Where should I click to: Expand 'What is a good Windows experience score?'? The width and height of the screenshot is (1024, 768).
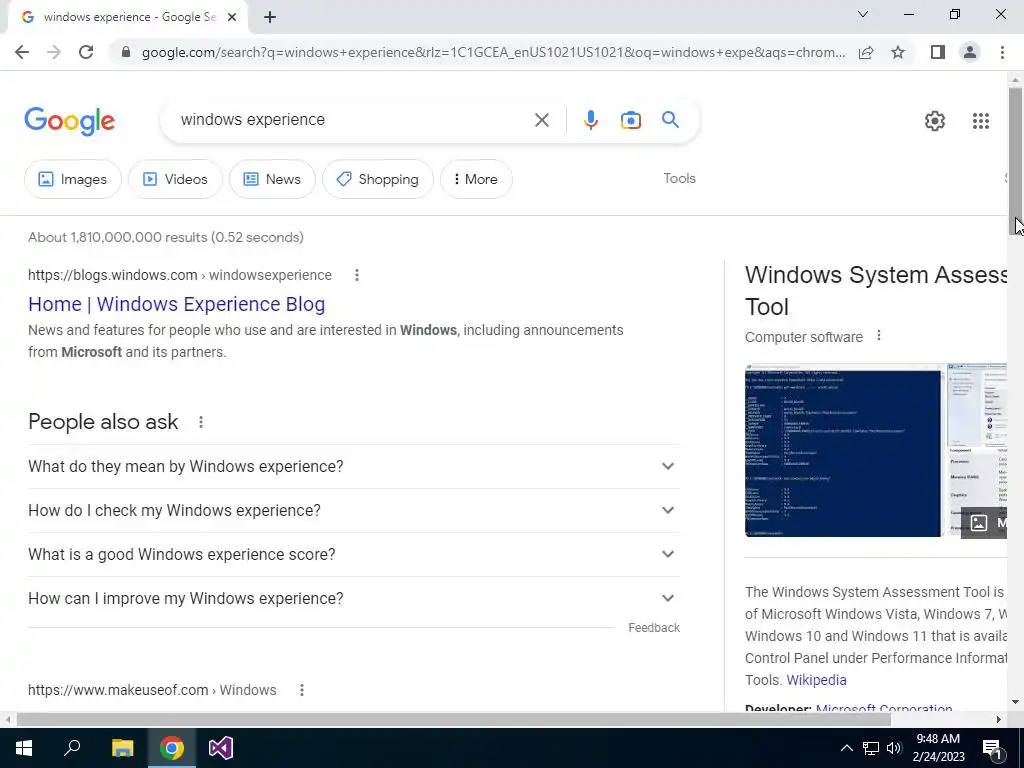point(353,554)
